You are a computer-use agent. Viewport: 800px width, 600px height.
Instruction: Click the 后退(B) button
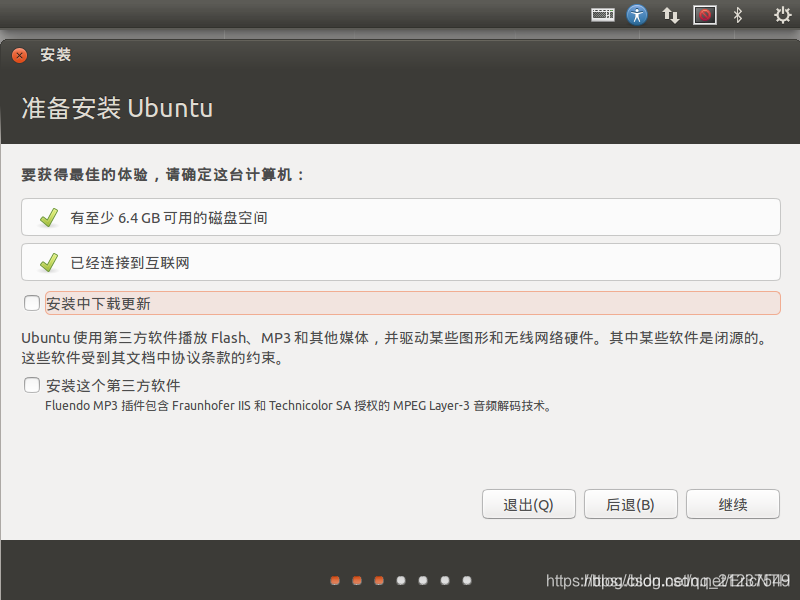click(631, 504)
